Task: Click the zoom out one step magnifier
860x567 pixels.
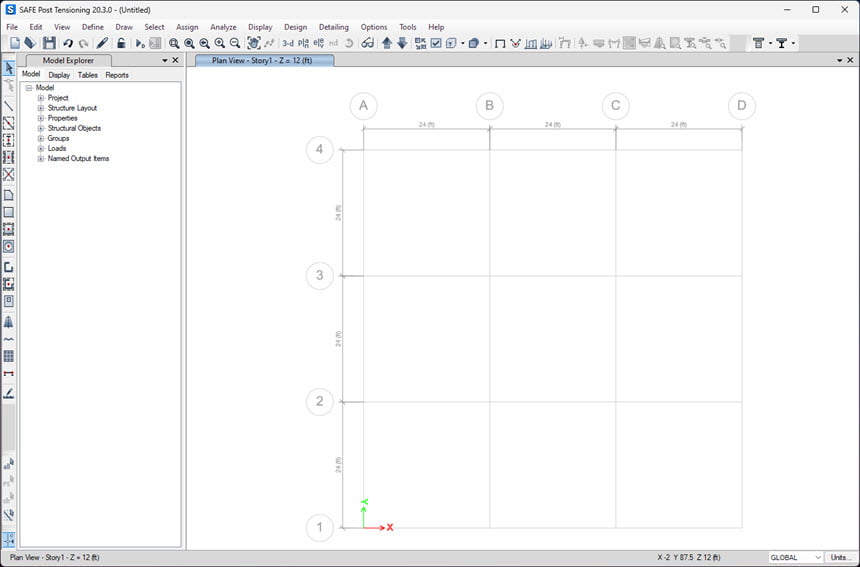Action: (235, 43)
